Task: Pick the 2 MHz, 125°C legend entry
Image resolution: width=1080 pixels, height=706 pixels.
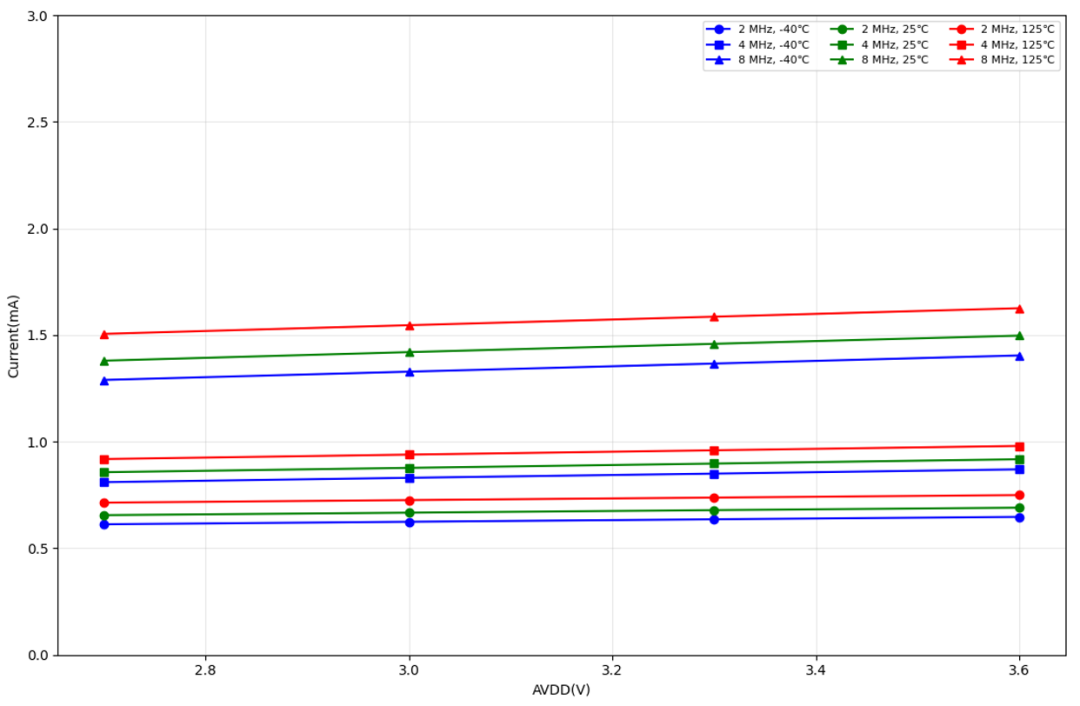Action: pos(1002,29)
